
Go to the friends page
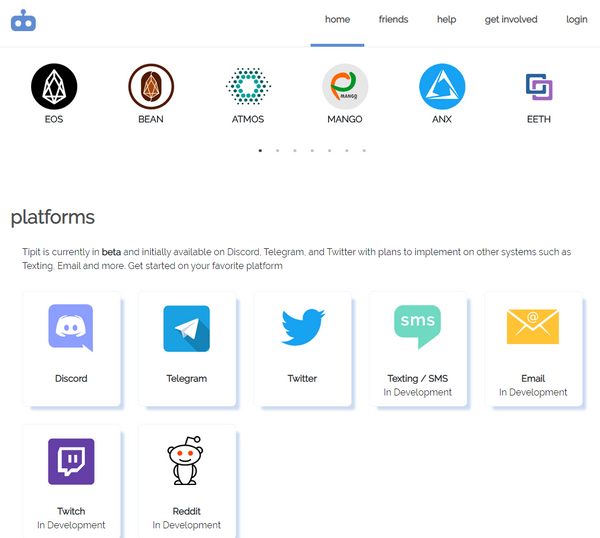393,20
